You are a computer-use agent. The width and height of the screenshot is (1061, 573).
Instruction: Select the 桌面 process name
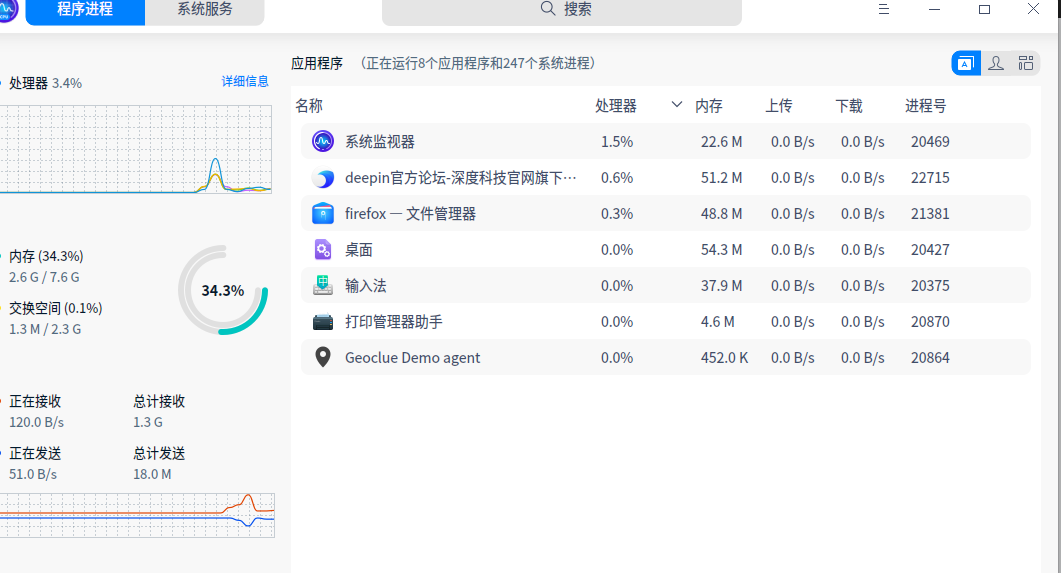click(x=359, y=250)
